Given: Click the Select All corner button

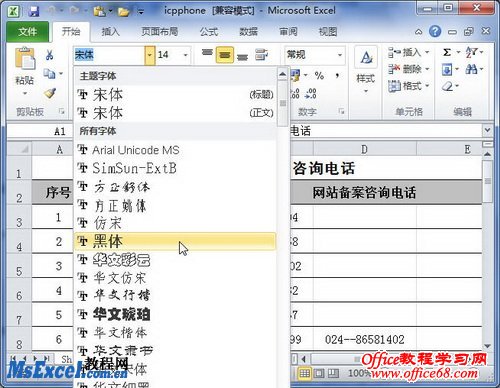Looking at the screenshot, I should (19, 149).
